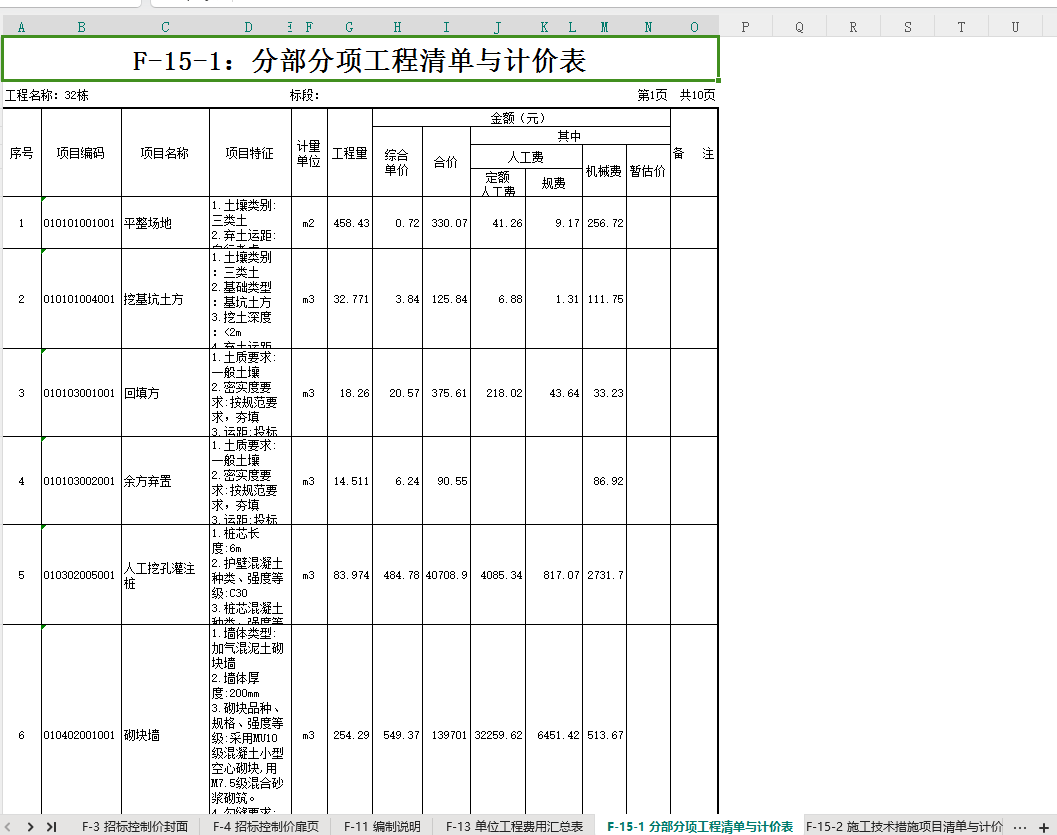Viewport: 1057px width, 835px height.
Task: Select code cell 010101001001
Action: pyautogui.click(x=81, y=223)
